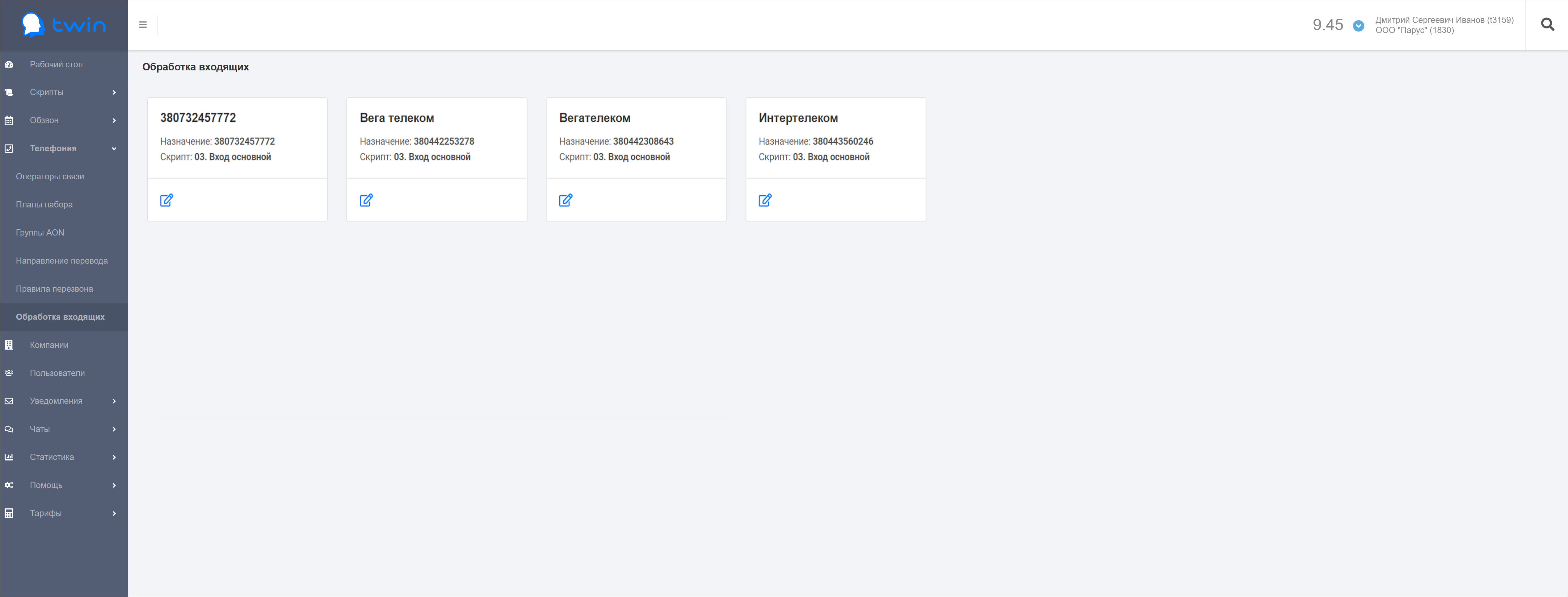This screenshot has height=597, width=1568.
Task: Click the Пользователи users icon
Action: (x=9, y=373)
